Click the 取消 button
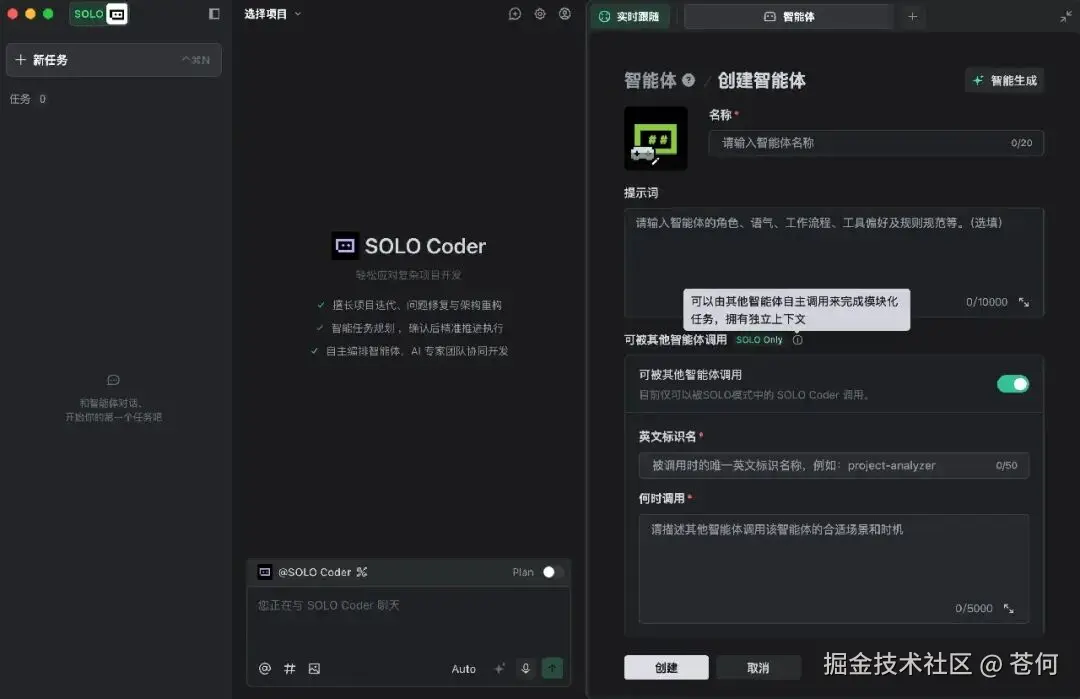 [758, 667]
